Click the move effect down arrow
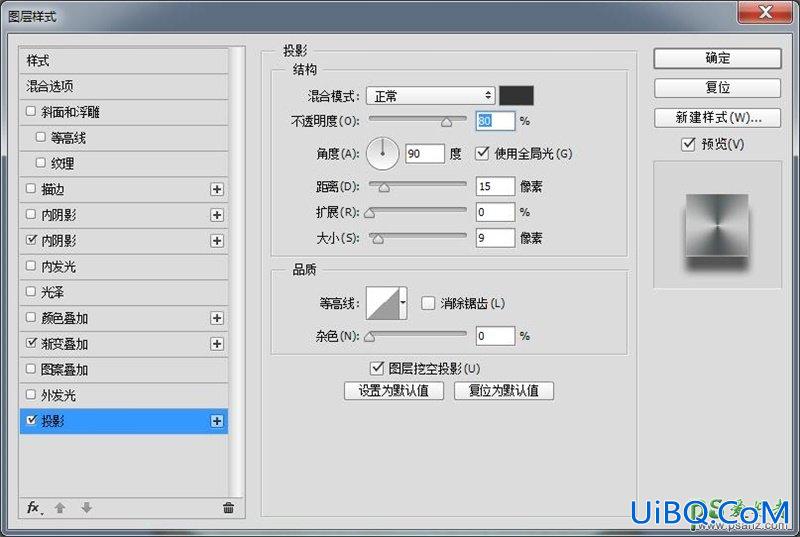The height and width of the screenshot is (537, 800). click(x=87, y=508)
